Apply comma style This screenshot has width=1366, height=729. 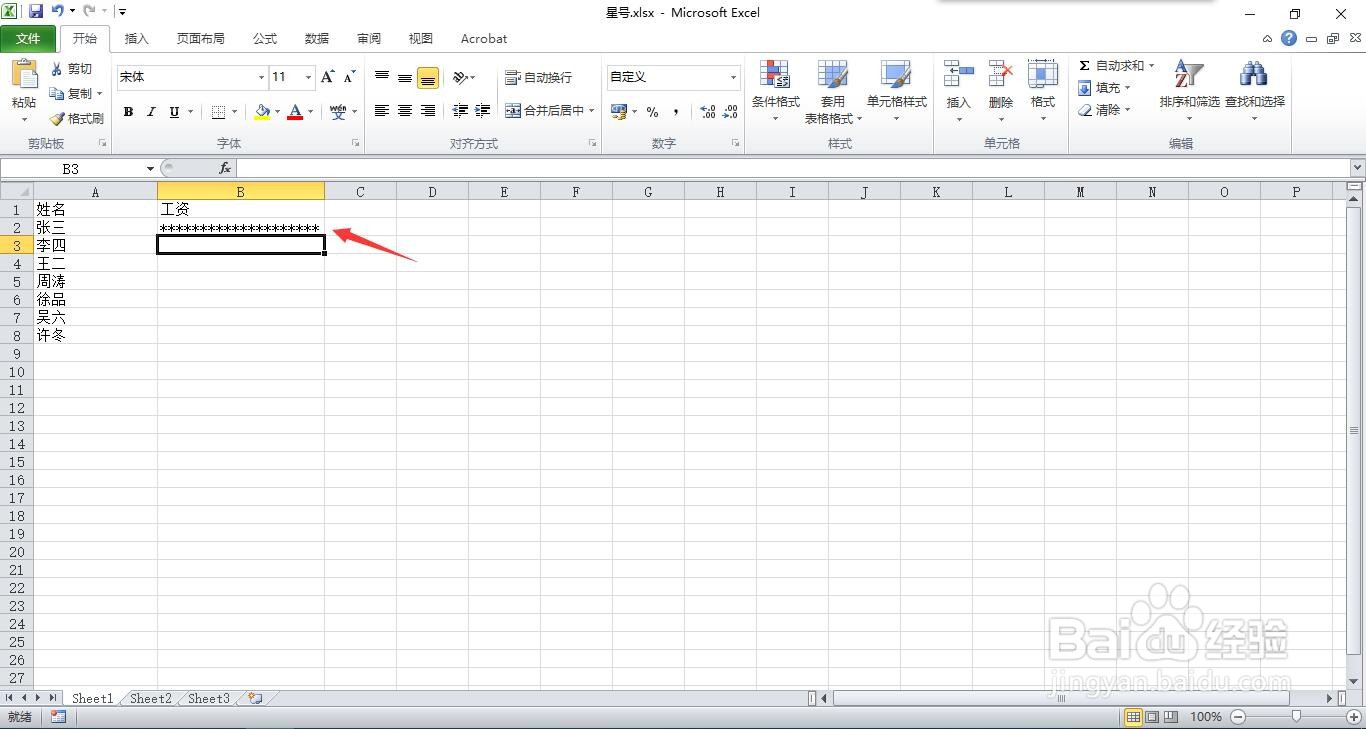point(676,111)
